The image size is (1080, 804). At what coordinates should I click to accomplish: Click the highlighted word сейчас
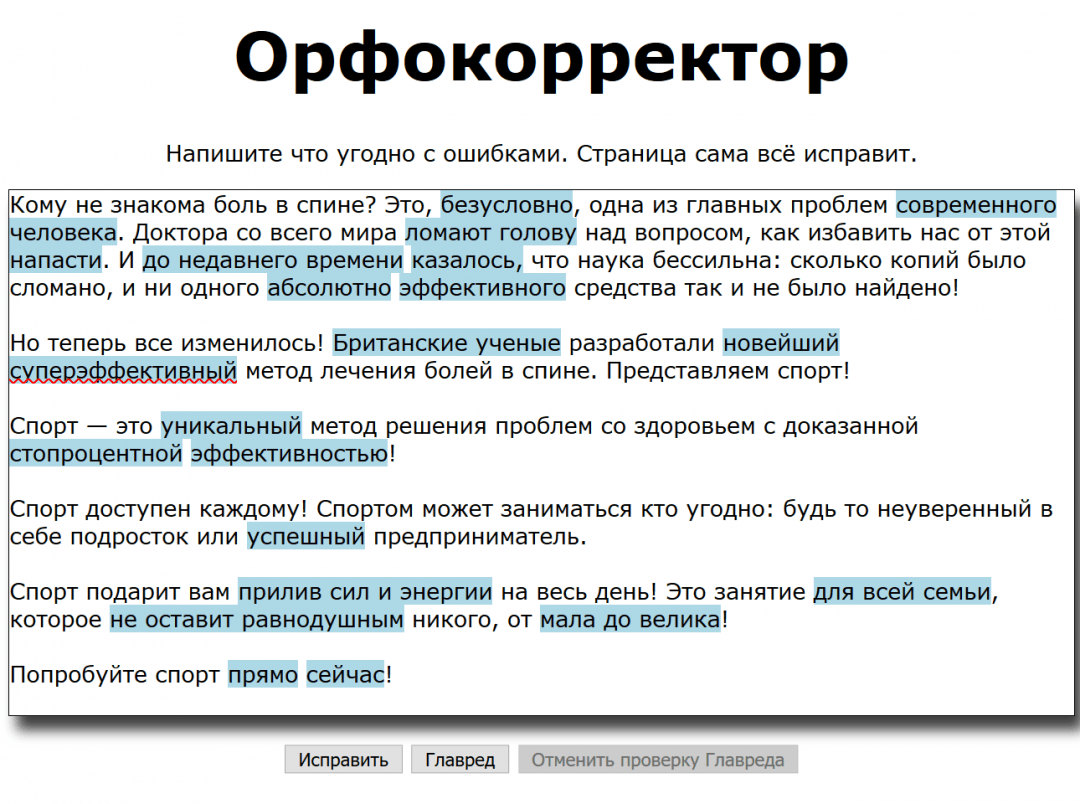345,675
